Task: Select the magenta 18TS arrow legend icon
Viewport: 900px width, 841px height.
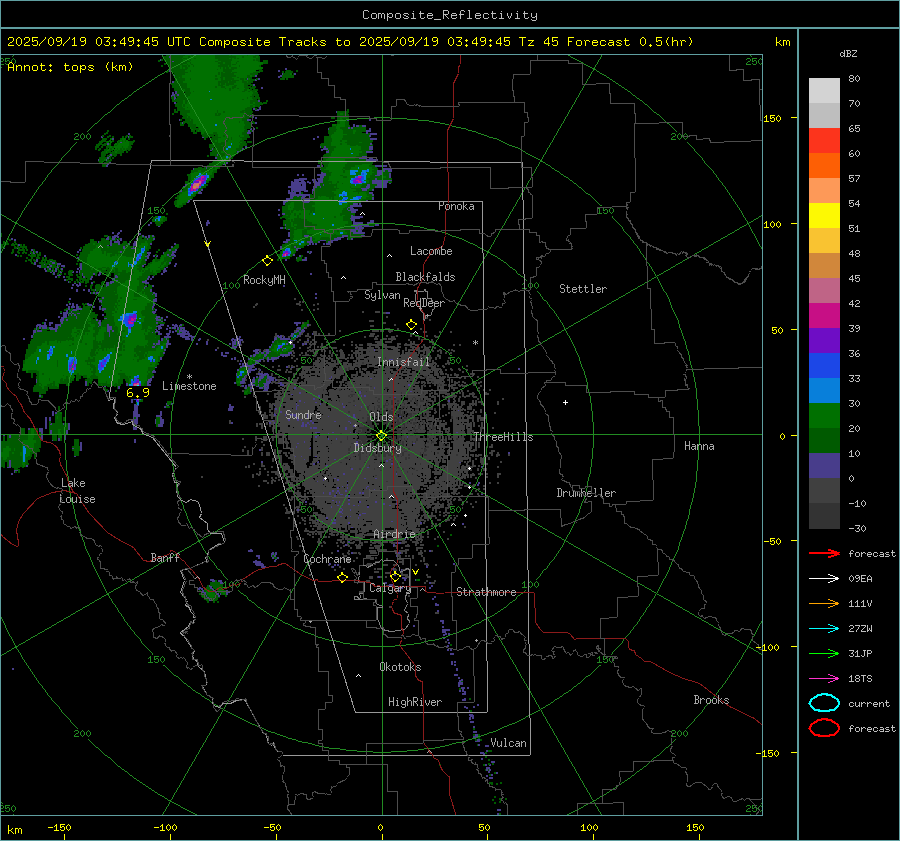Action: tap(824, 678)
